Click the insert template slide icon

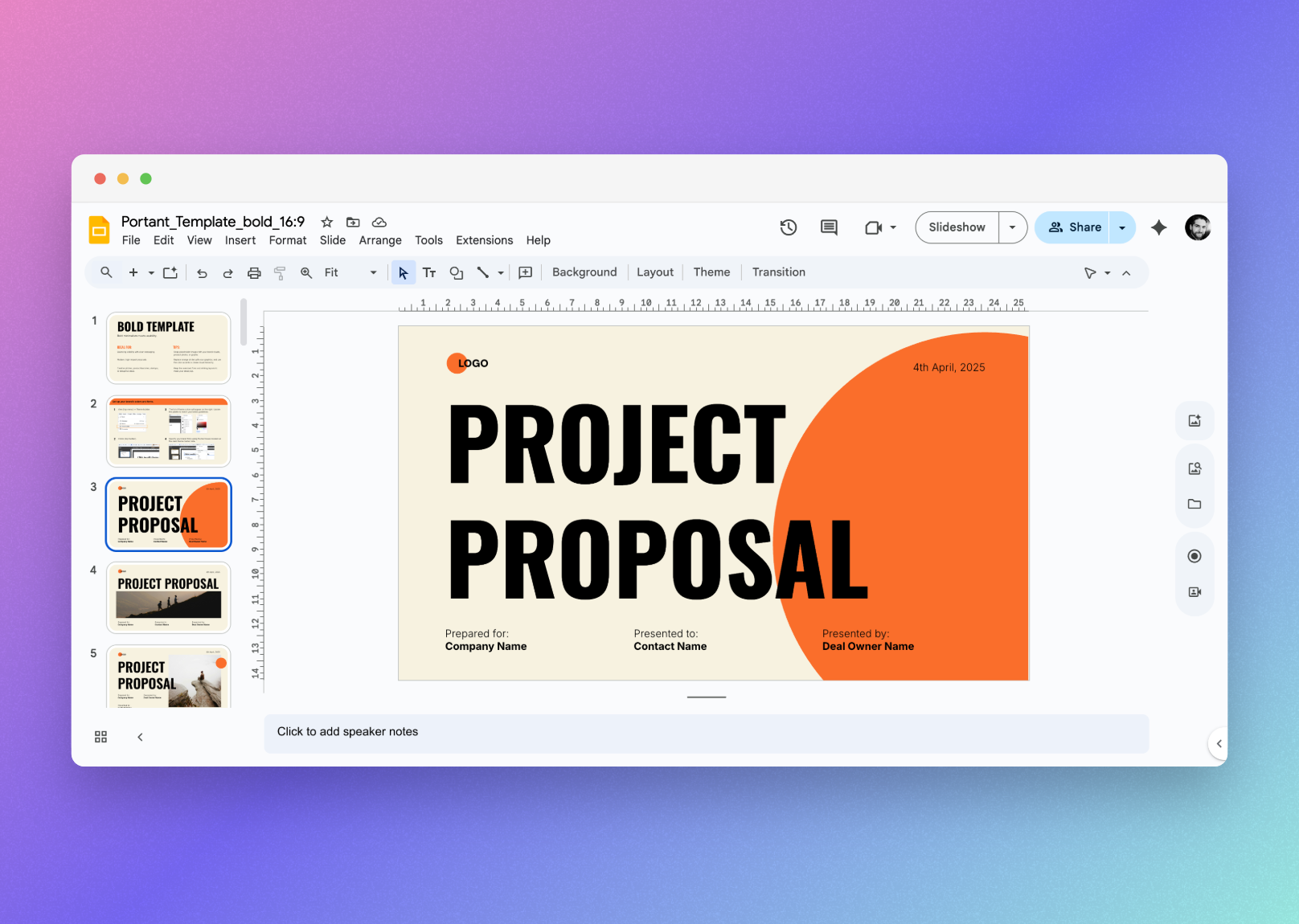point(170,272)
